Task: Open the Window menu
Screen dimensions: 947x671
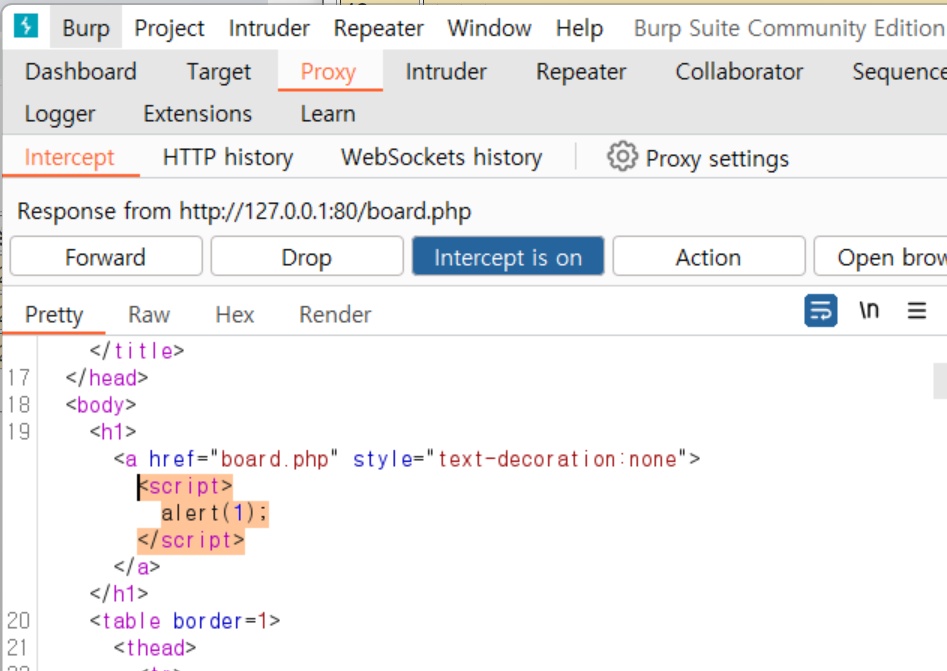Action: (x=489, y=28)
